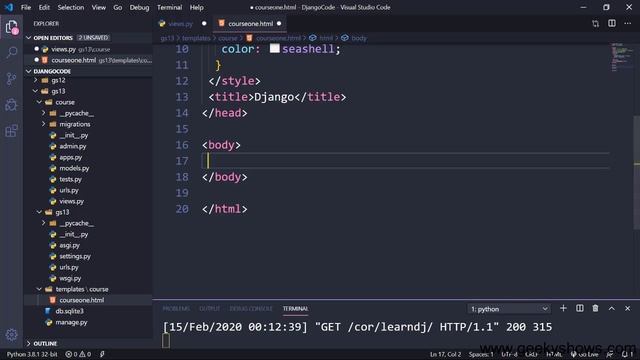Image resolution: width=640 pixels, height=360 pixels.
Task: Open notifications bell in status bar
Action: point(627,354)
